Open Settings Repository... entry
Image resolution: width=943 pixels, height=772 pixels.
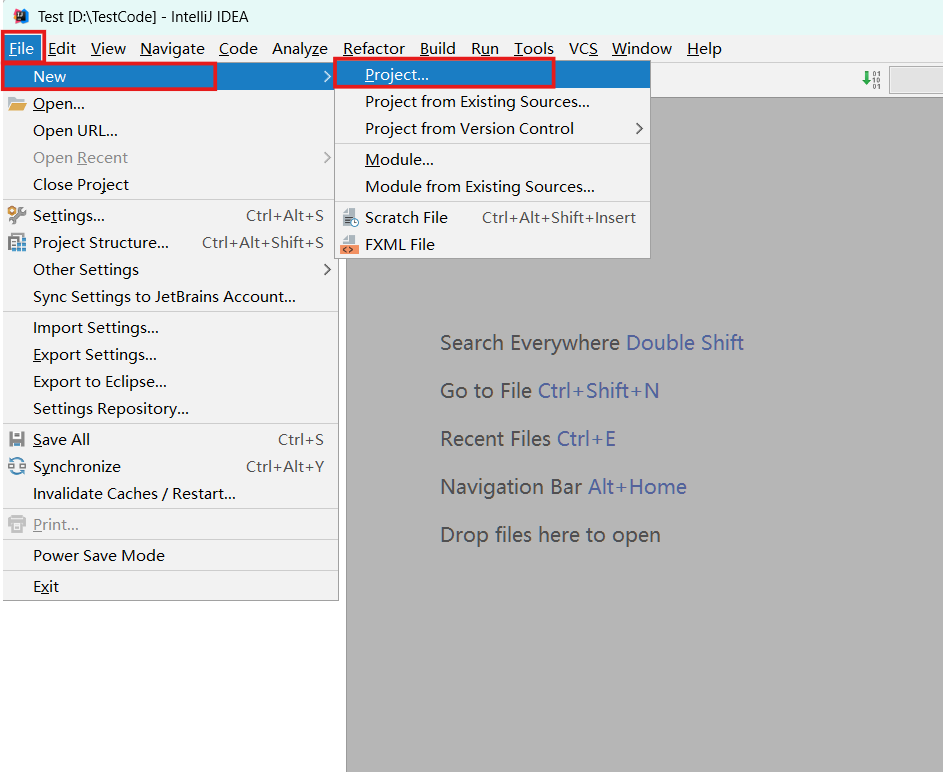[170, 409]
